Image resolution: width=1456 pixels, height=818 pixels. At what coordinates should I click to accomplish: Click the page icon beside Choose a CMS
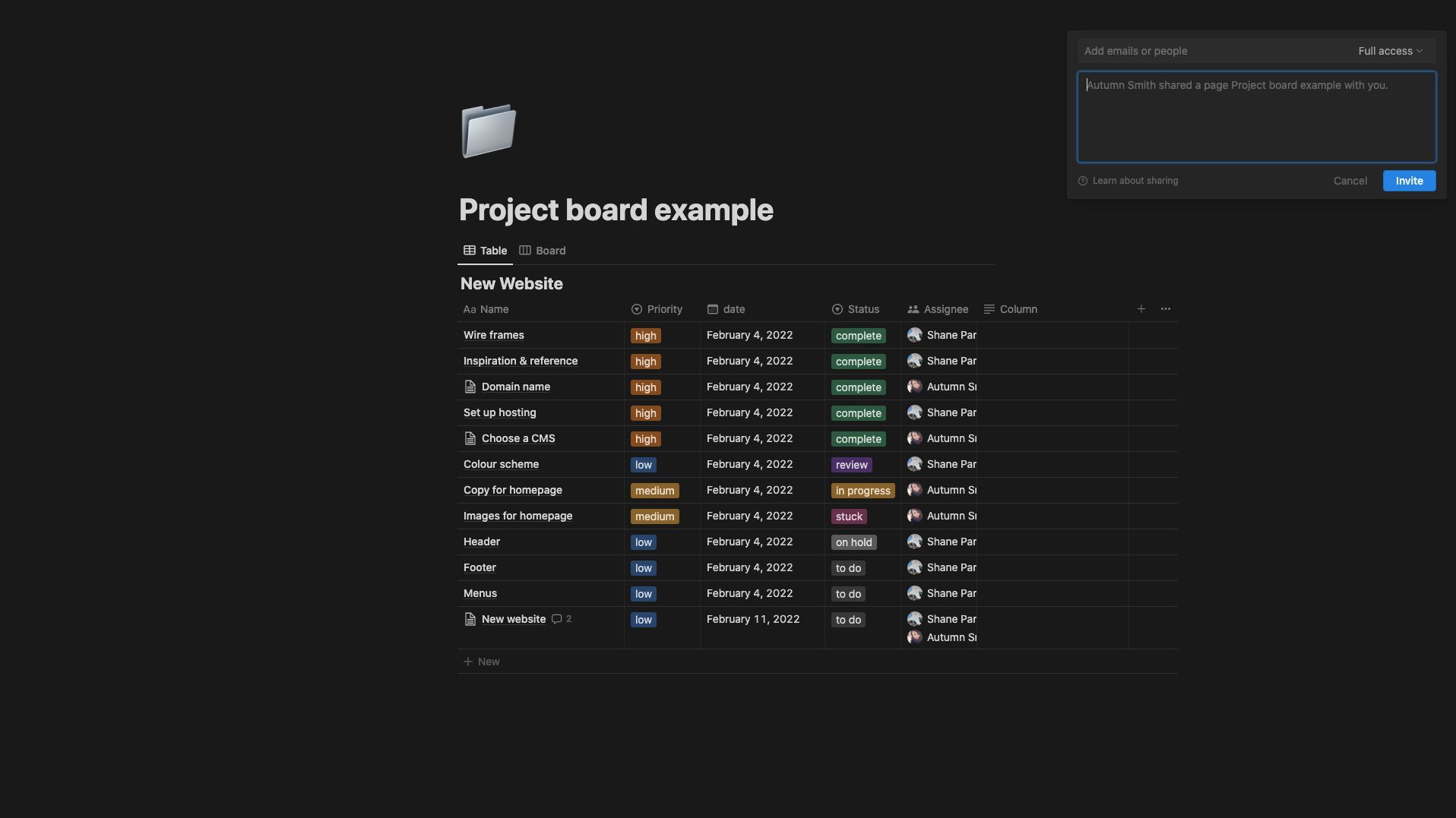coord(470,438)
